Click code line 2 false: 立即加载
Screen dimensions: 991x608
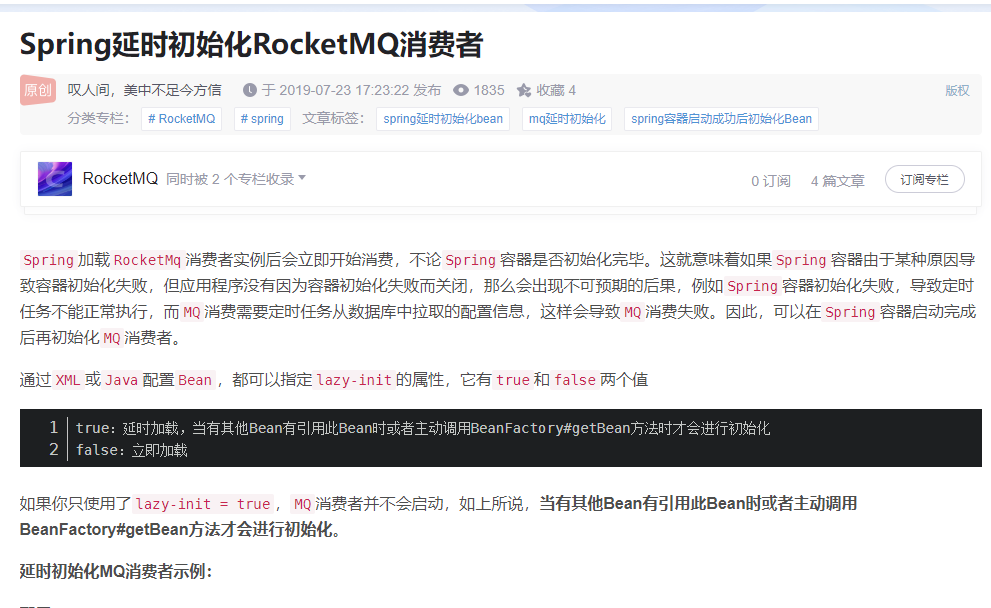coord(131,450)
